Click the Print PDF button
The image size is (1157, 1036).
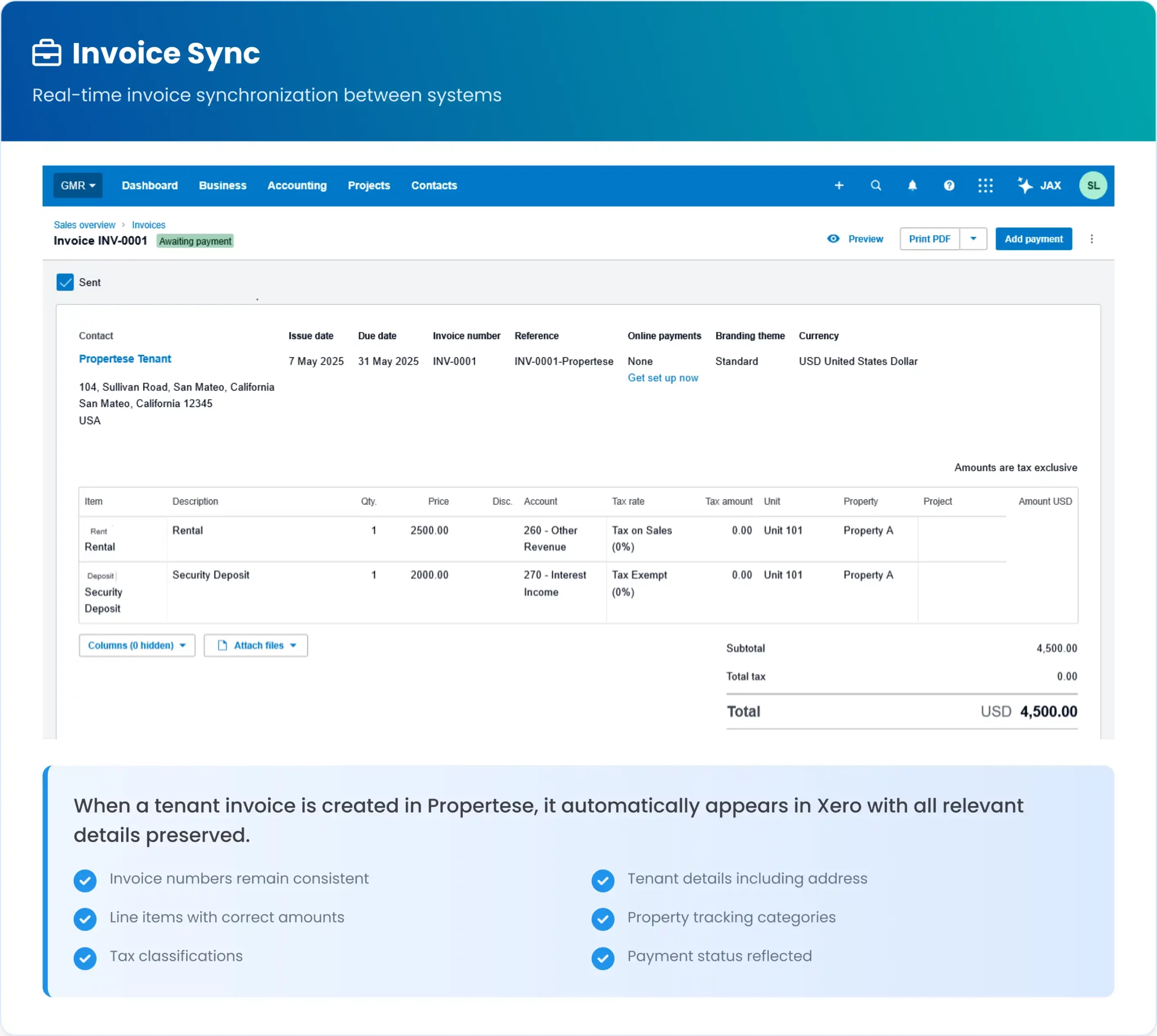[x=929, y=239]
